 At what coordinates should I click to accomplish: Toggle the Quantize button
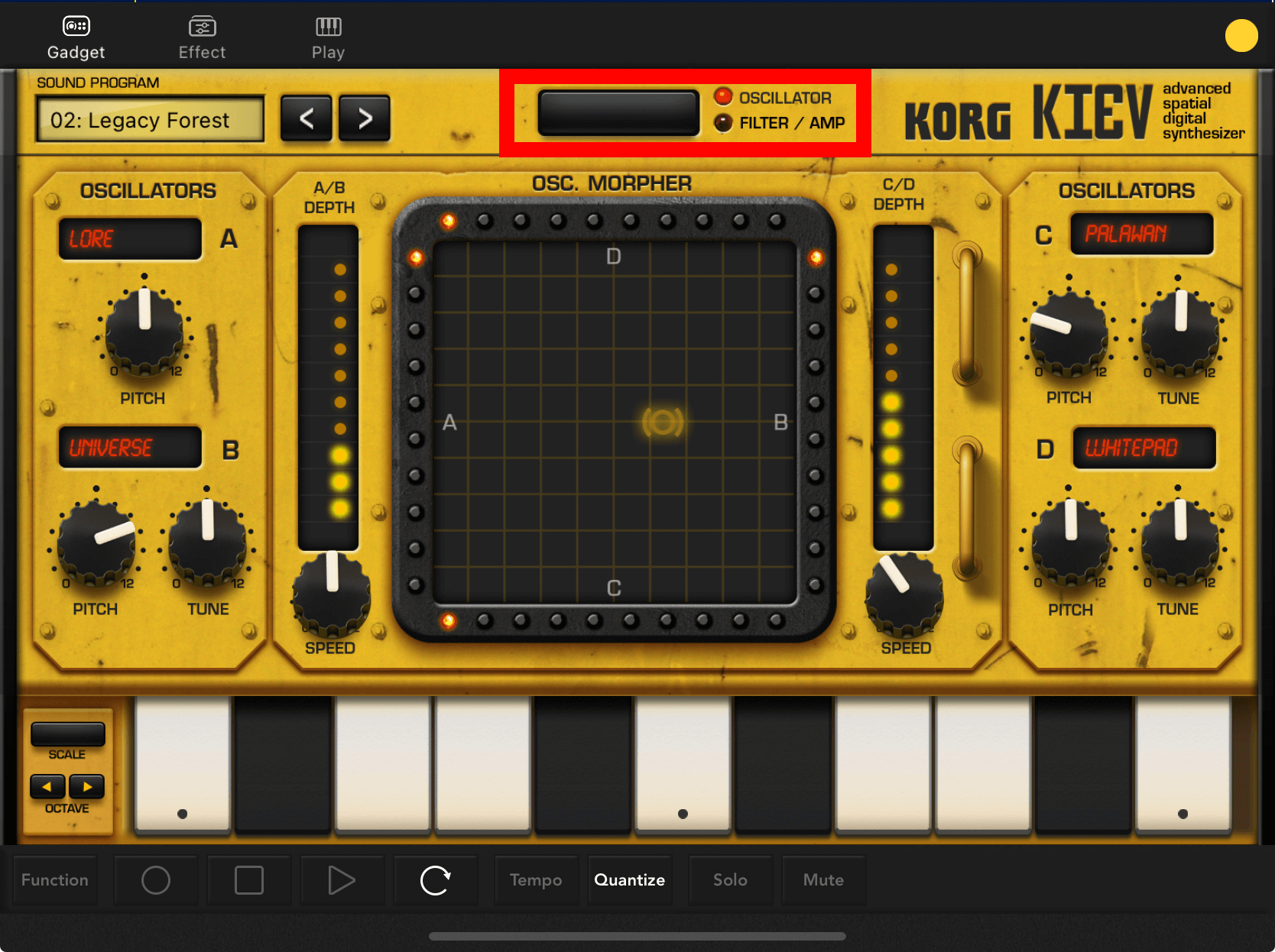click(630, 880)
